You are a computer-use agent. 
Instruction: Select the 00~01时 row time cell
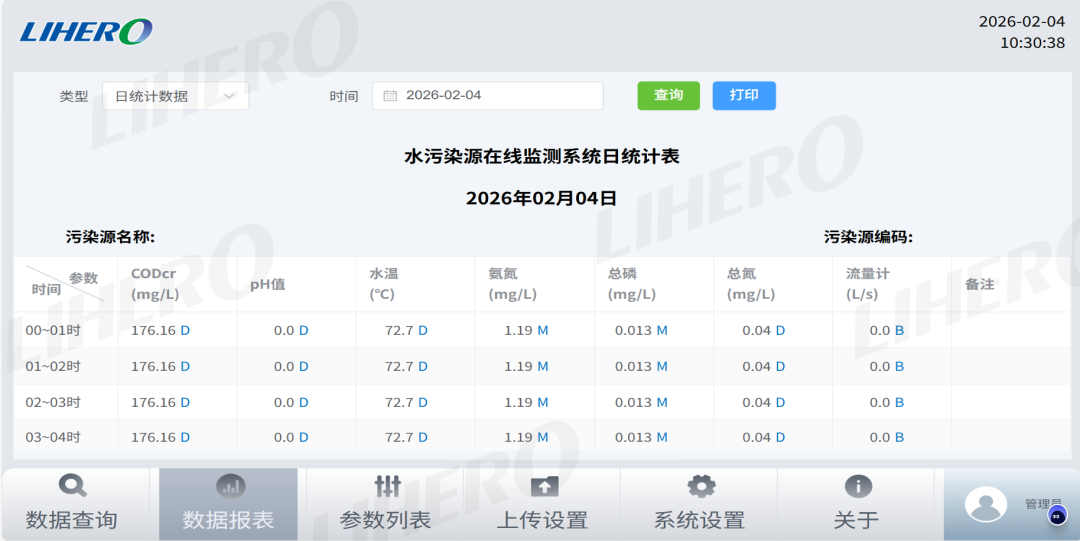pos(53,331)
